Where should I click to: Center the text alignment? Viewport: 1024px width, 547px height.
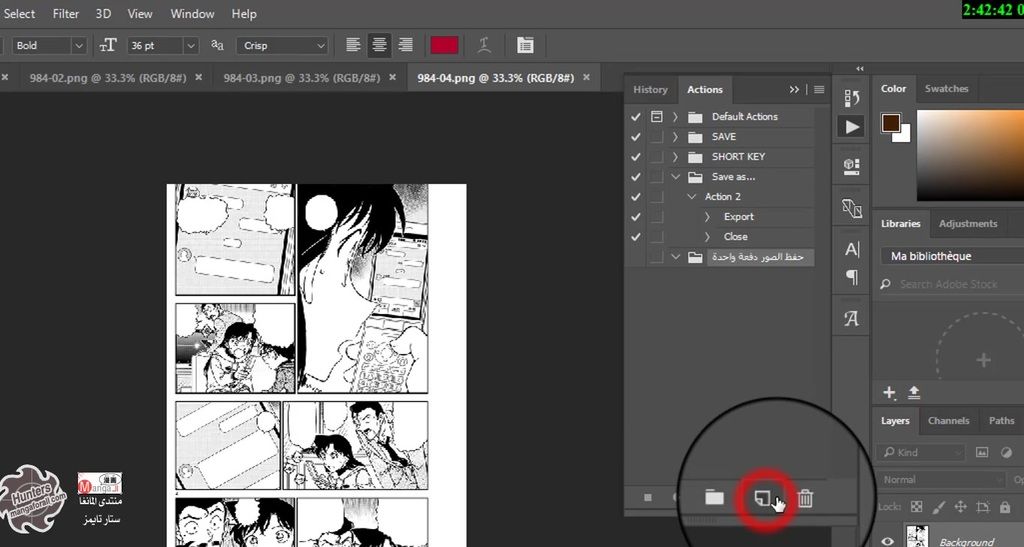tap(379, 45)
